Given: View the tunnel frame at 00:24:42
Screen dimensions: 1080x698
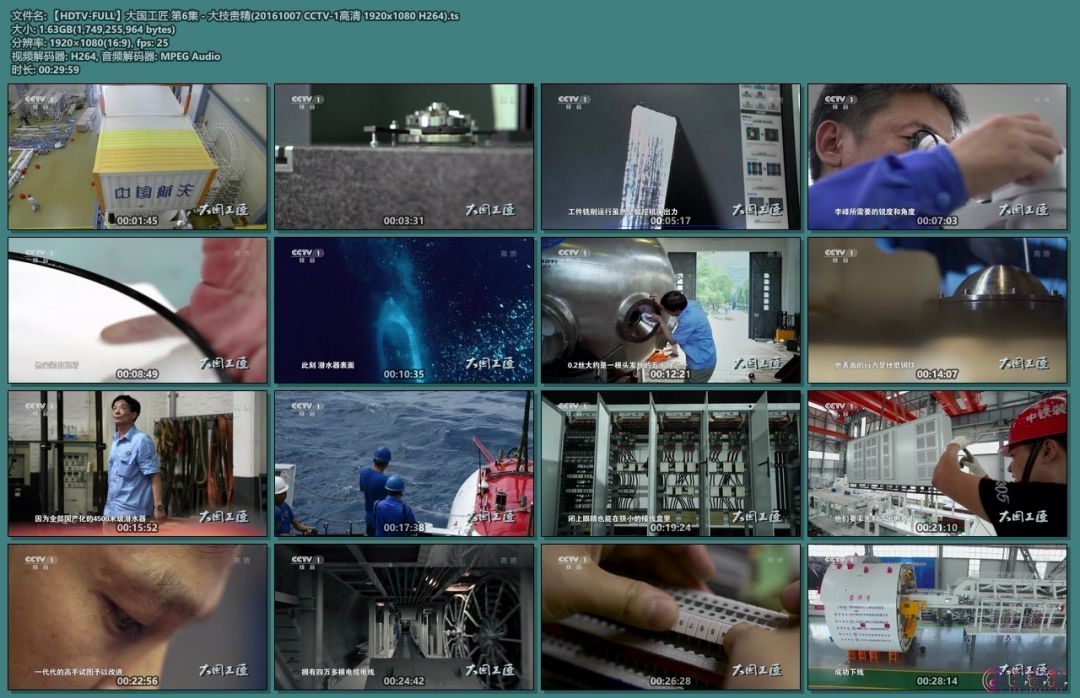Looking at the screenshot, I should coord(404,617).
